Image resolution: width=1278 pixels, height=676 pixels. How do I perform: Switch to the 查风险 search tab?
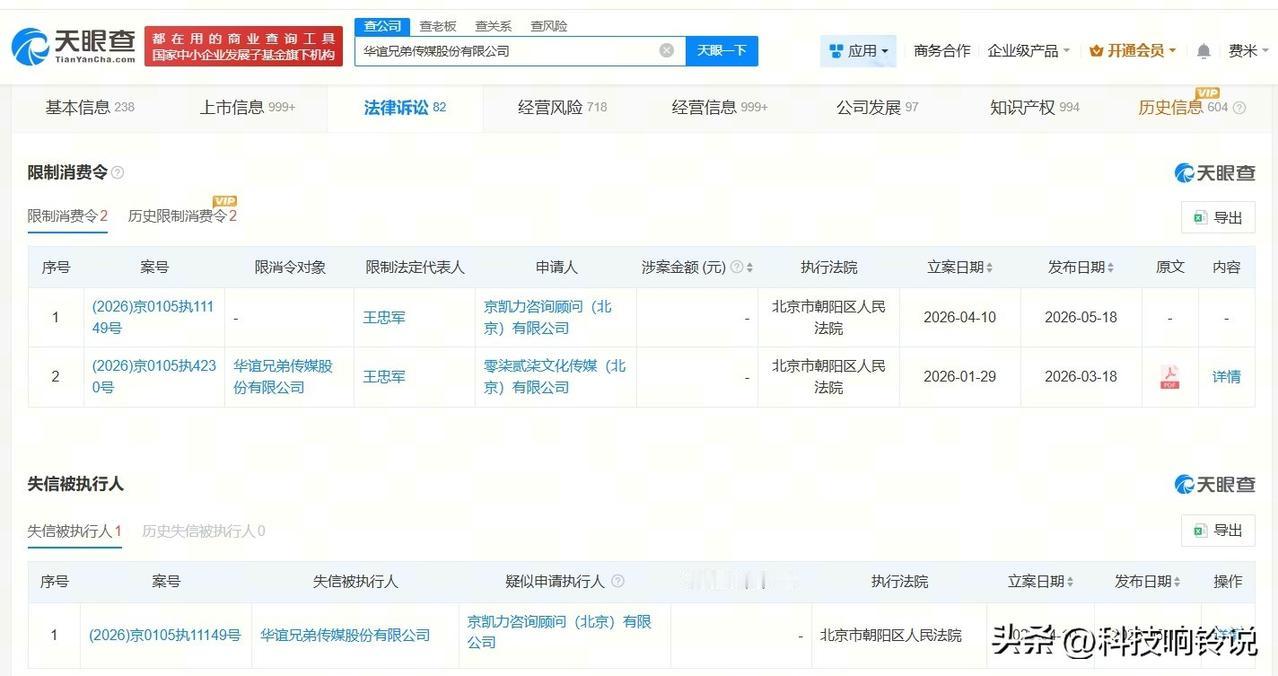548,26
